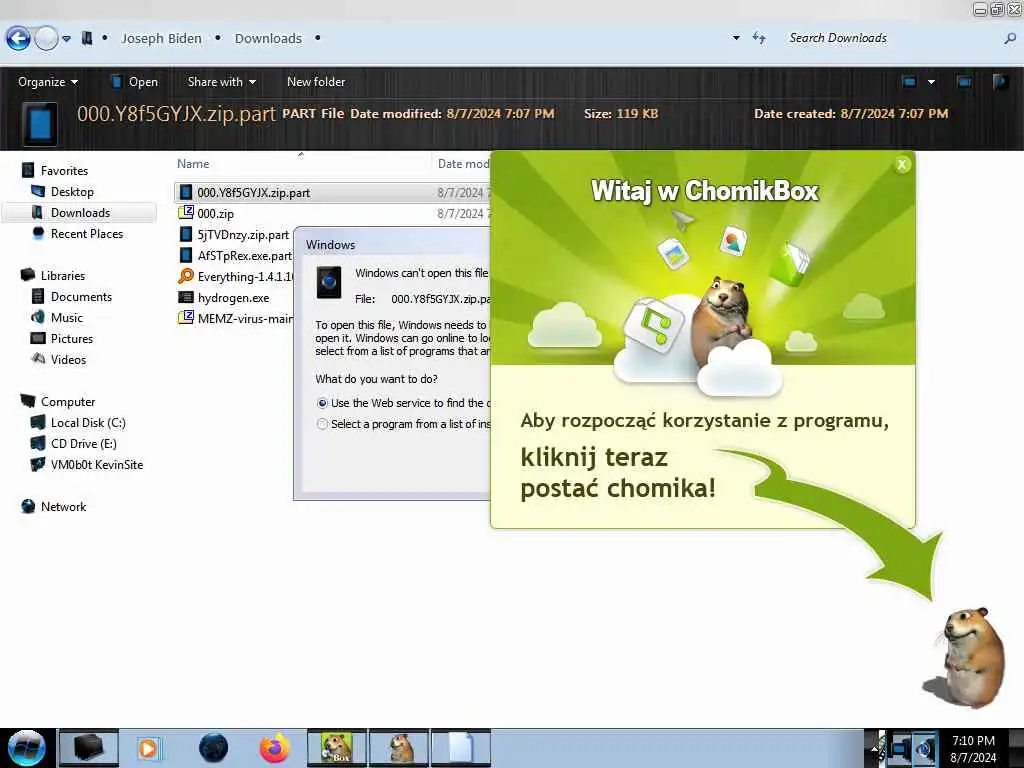
Task: Choose Use the Web service radio option
Action: [x=322, y=403]
